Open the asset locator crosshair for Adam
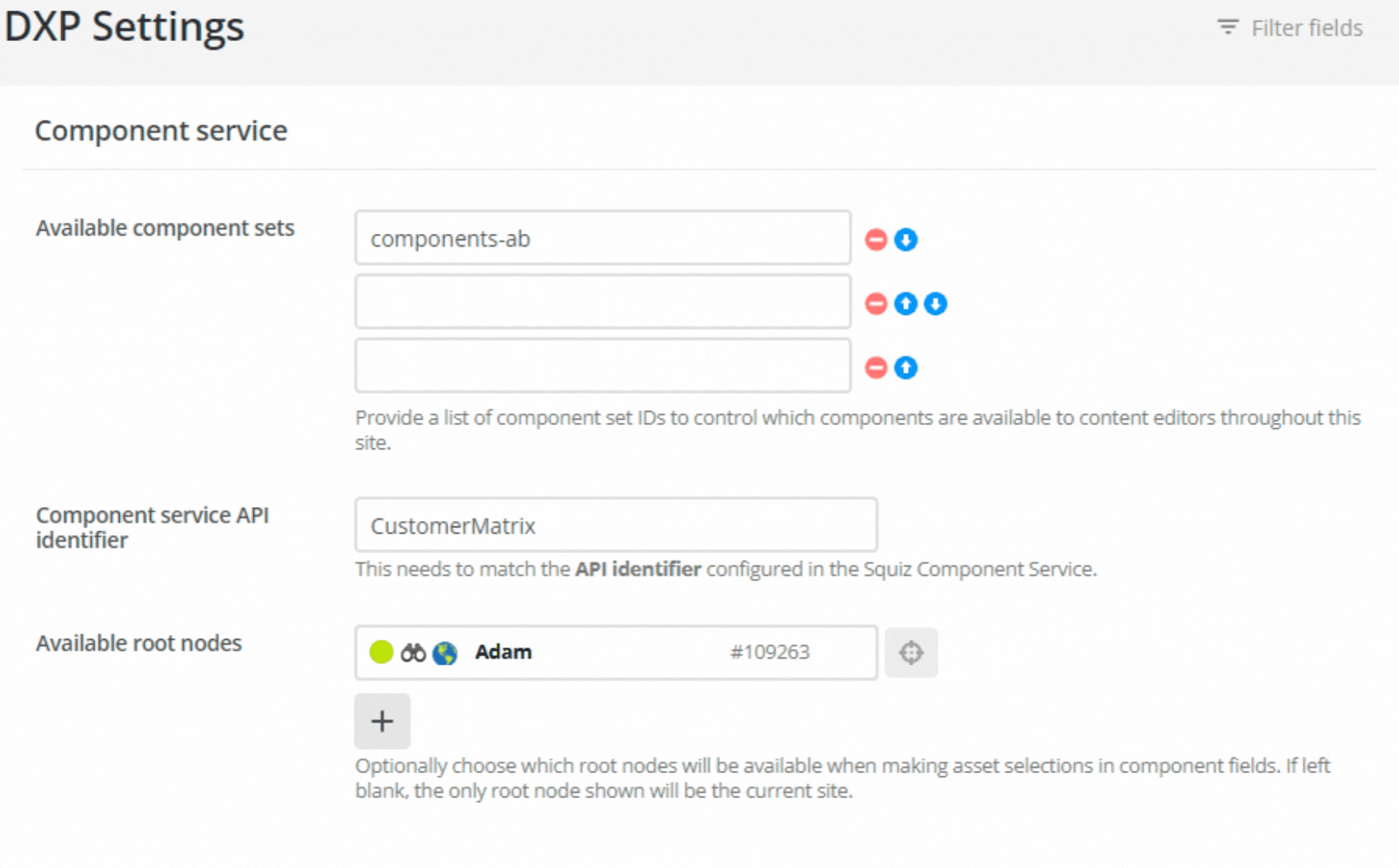1399x868 pixels. click(x=912, y=653)
